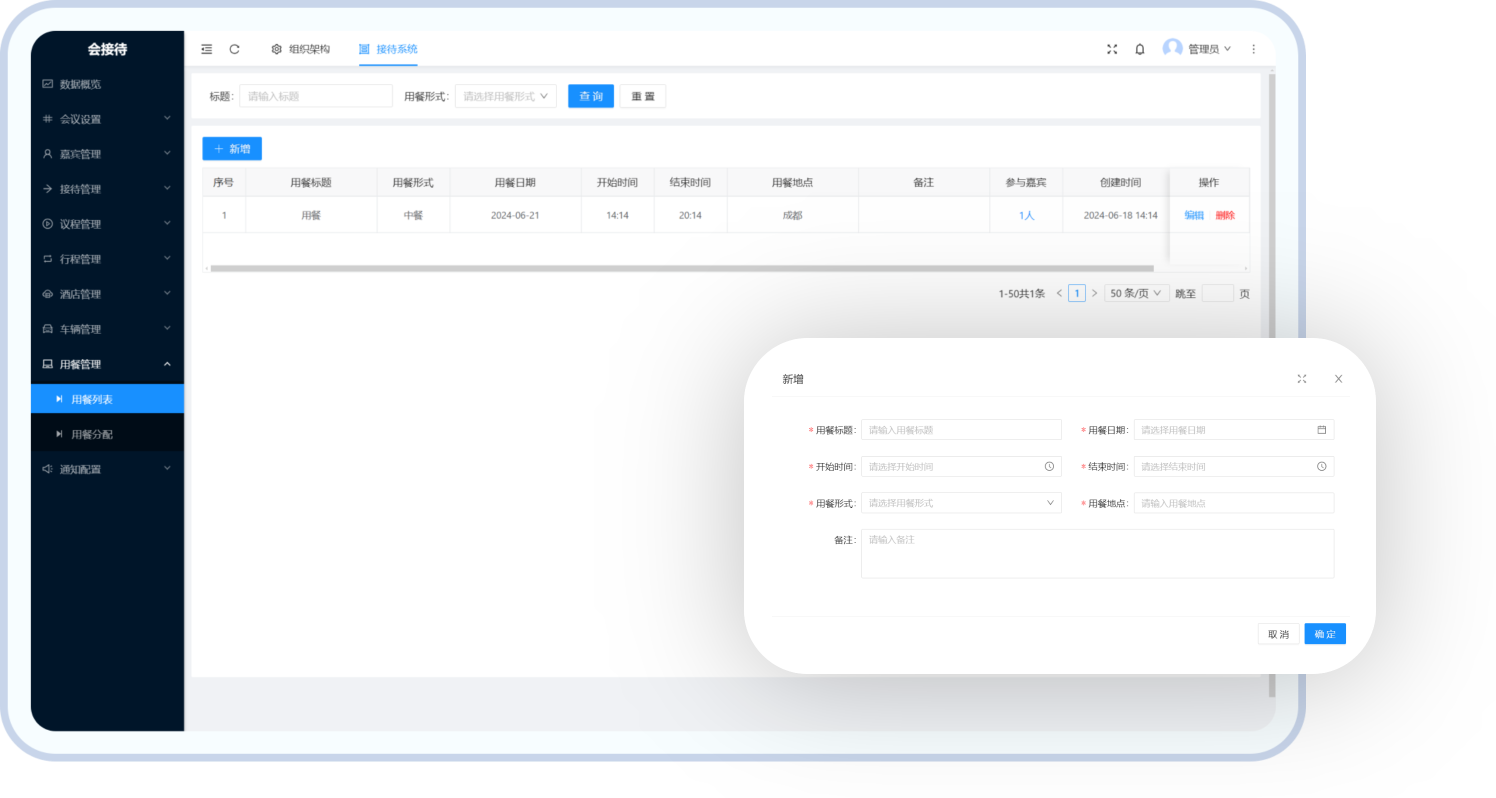The width and height of the screenshot is (1496, 798).
Task: Click the refresh icon in top bar
Action: coord(234,49)
